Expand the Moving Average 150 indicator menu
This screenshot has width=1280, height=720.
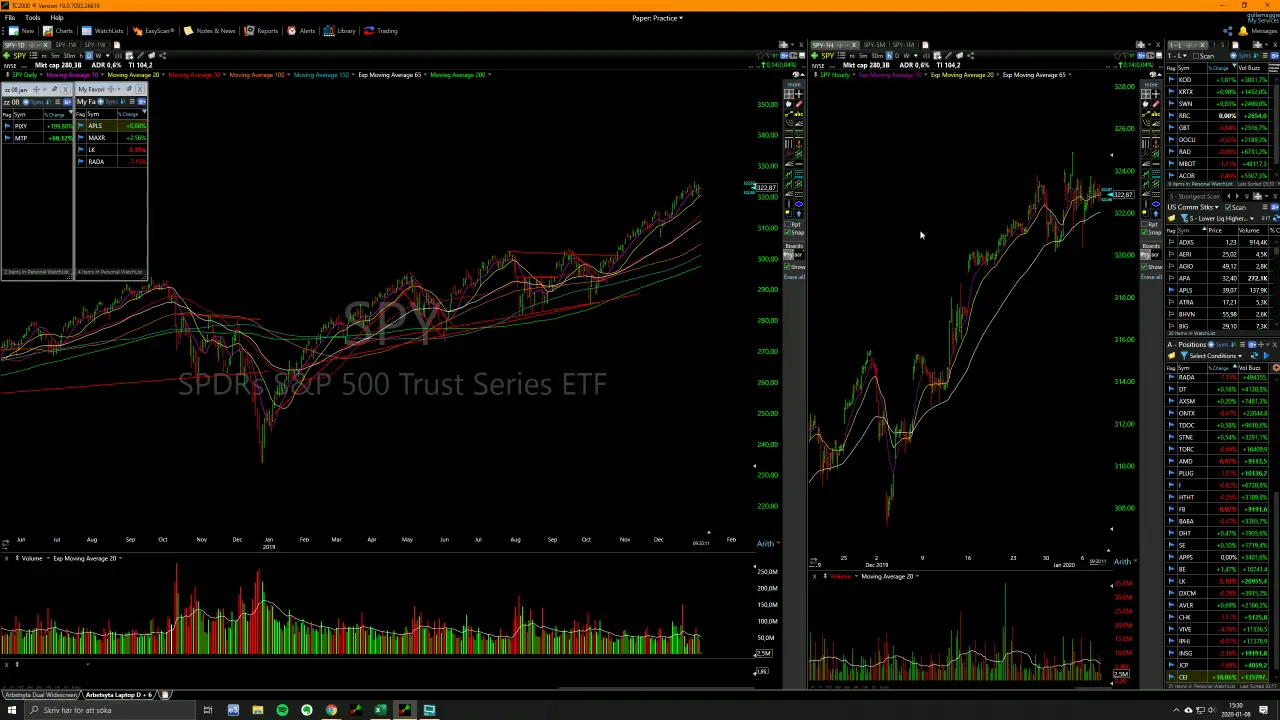pyautogui.click(x=353, y=75)
